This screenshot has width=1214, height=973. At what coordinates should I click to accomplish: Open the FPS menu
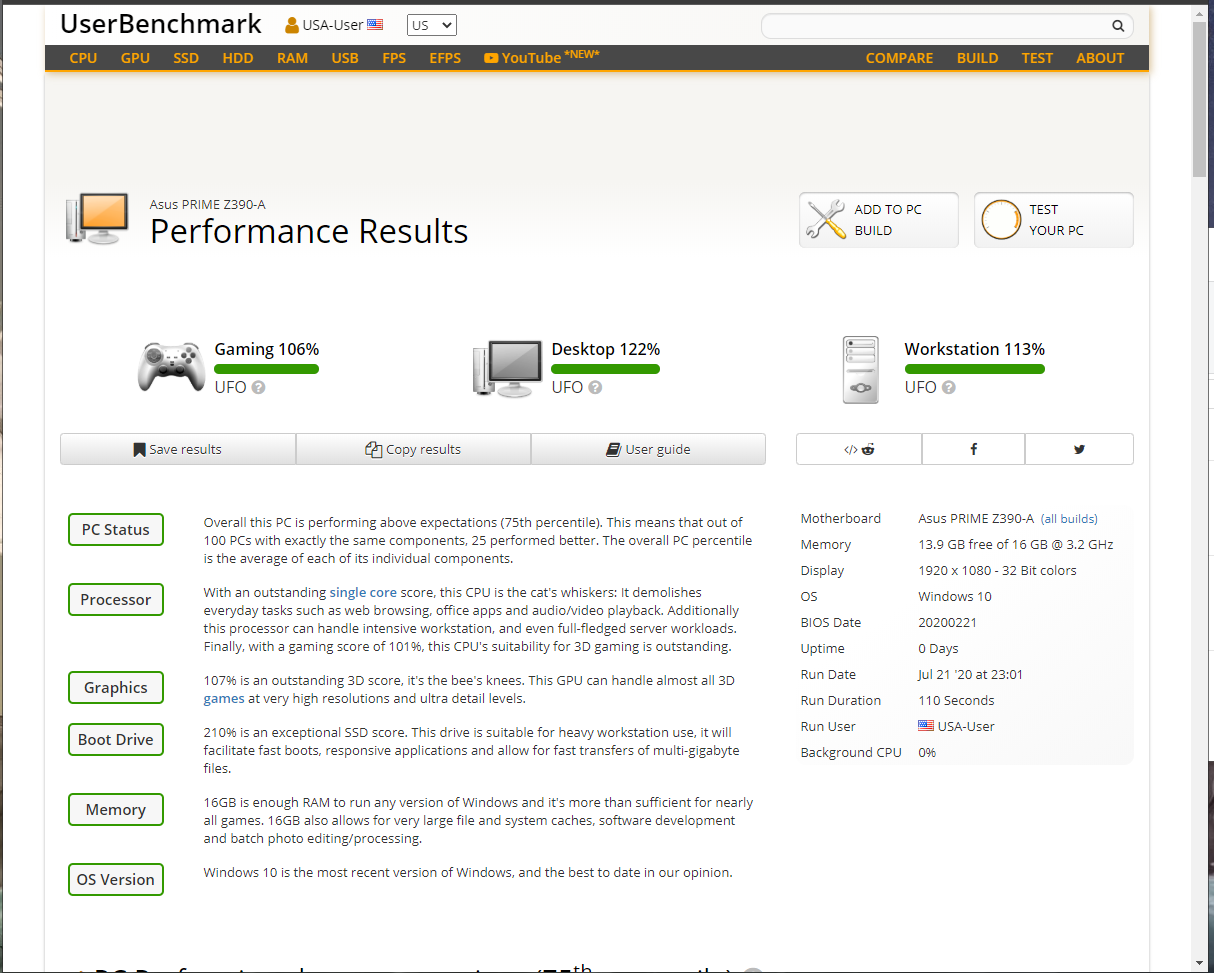pos(394,58)
